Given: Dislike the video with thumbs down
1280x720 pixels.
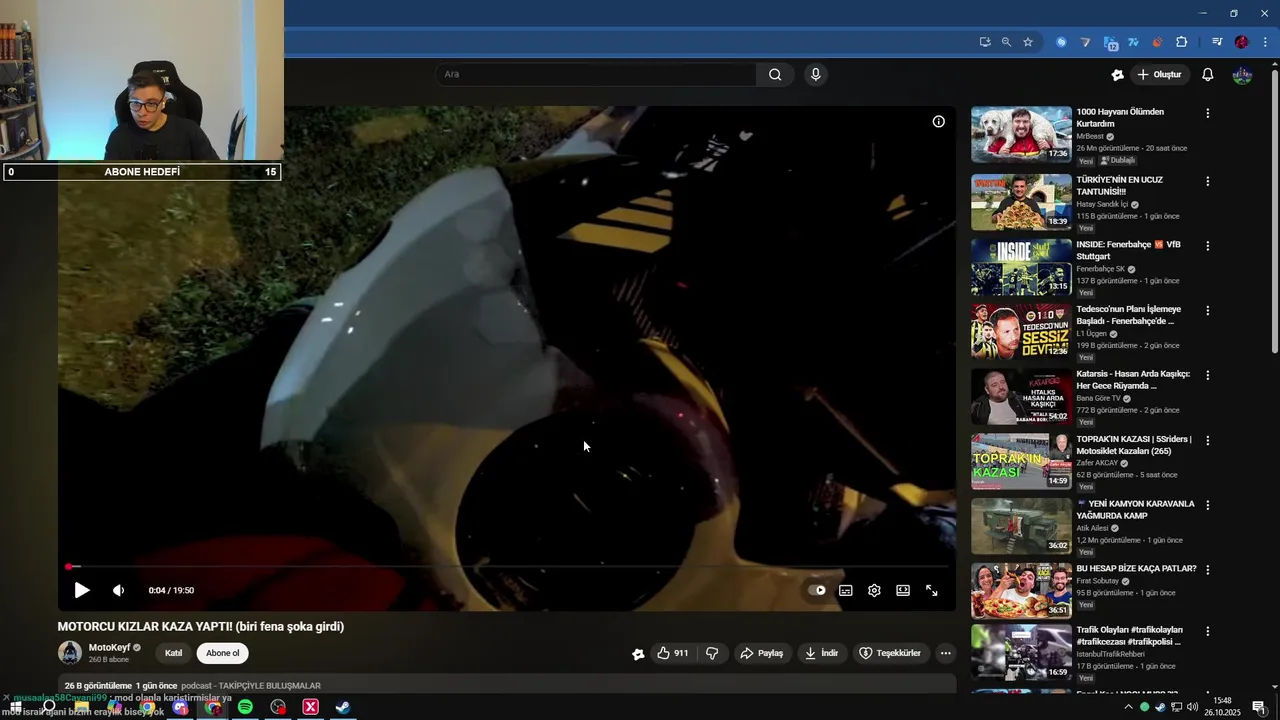Looking at the screenshot, I should coord(712,653).
